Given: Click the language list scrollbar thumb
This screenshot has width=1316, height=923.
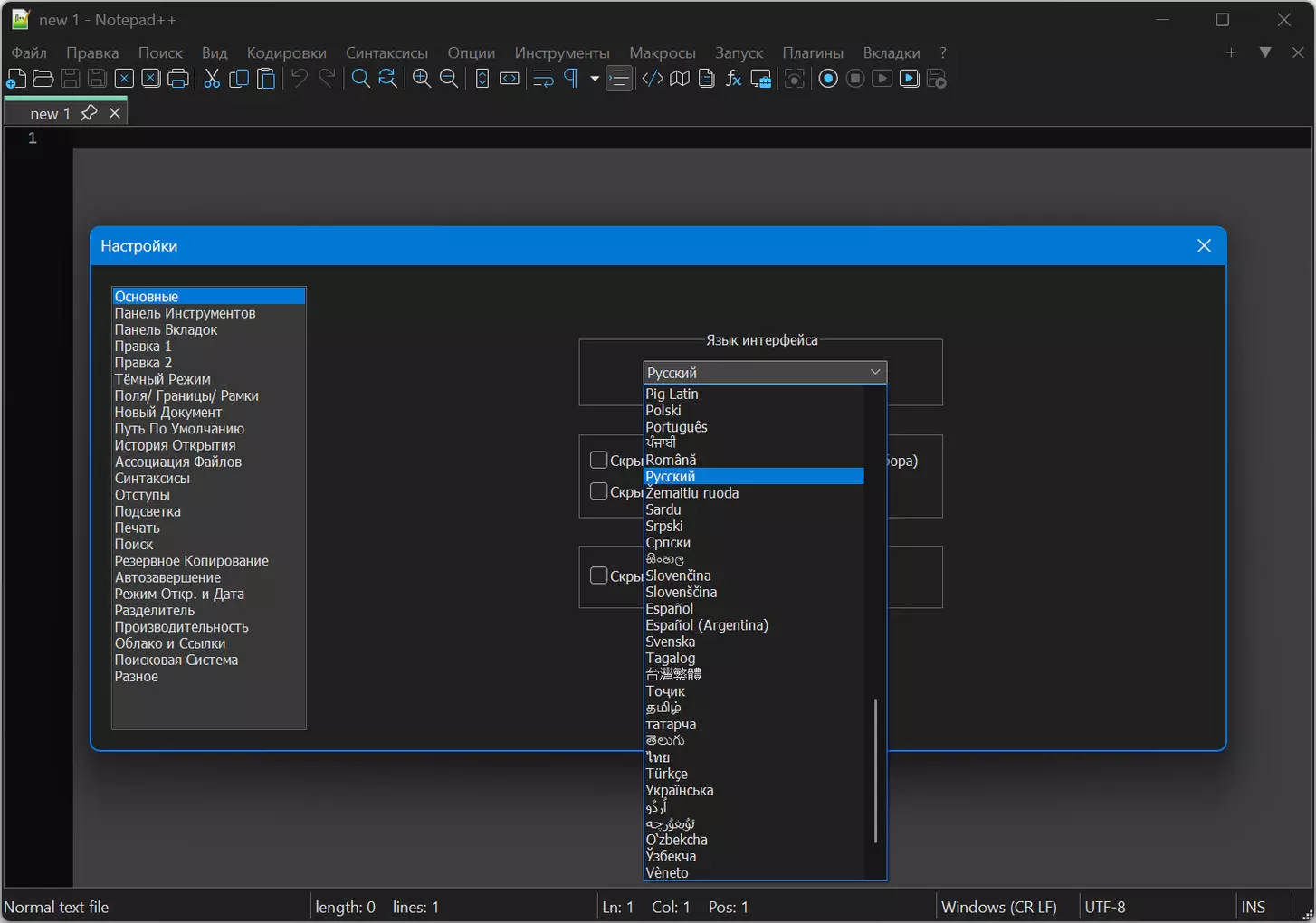Looking at the screenshot, I should [x=875, y=771].
